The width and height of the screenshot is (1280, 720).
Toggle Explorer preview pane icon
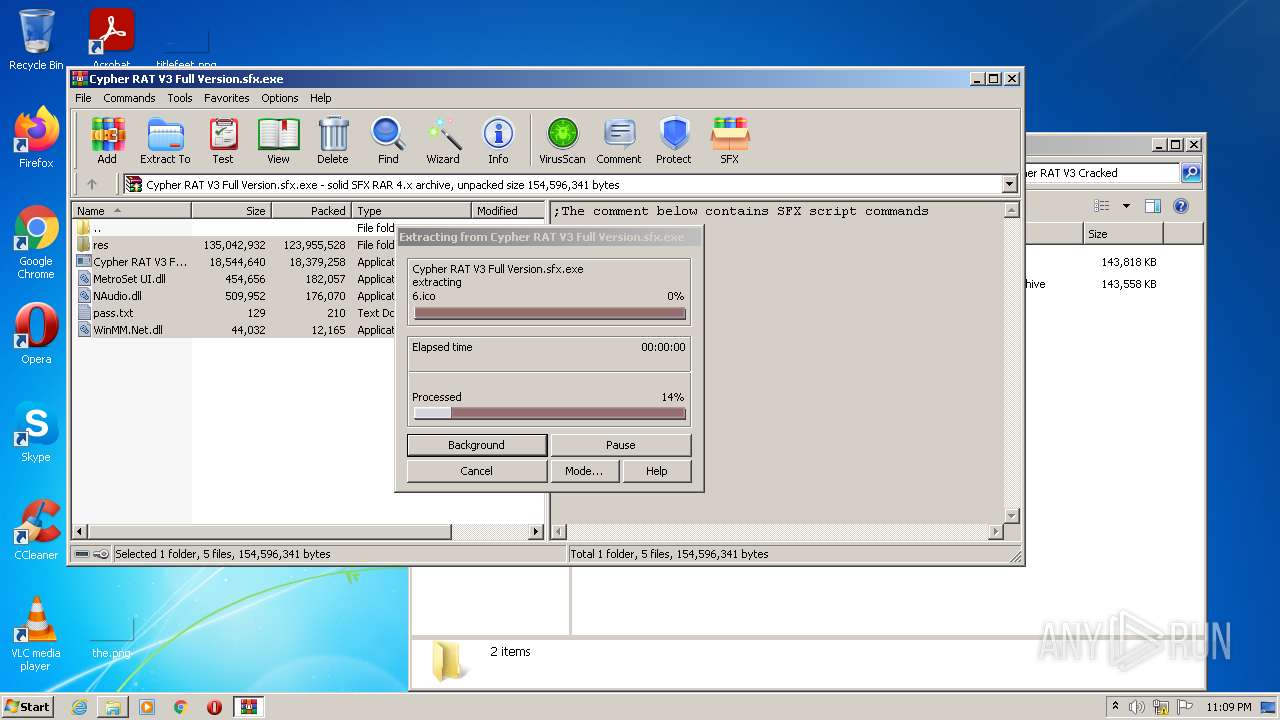pos(1153,206)
